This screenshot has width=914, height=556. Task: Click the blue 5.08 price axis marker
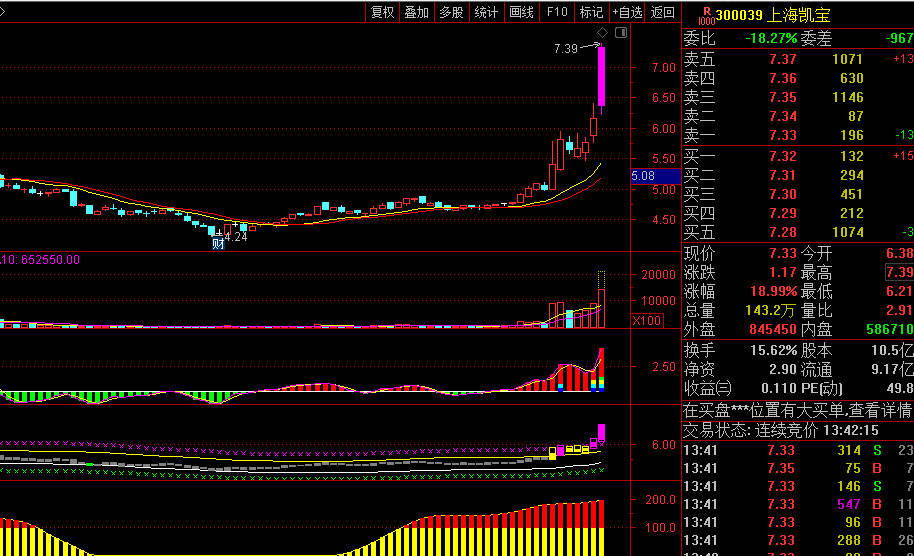coord(643,176)
